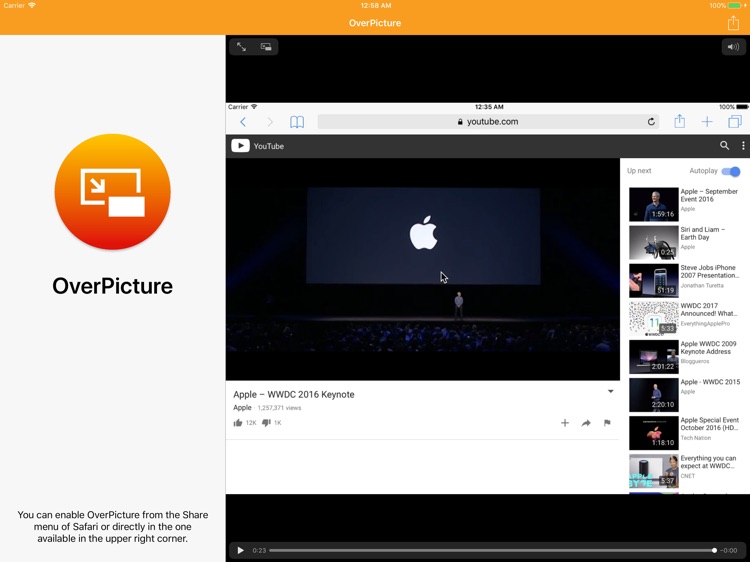Mute the player with the speaker icon
Image resolution: width=750 pixels, height=562 pixels.
733,47
